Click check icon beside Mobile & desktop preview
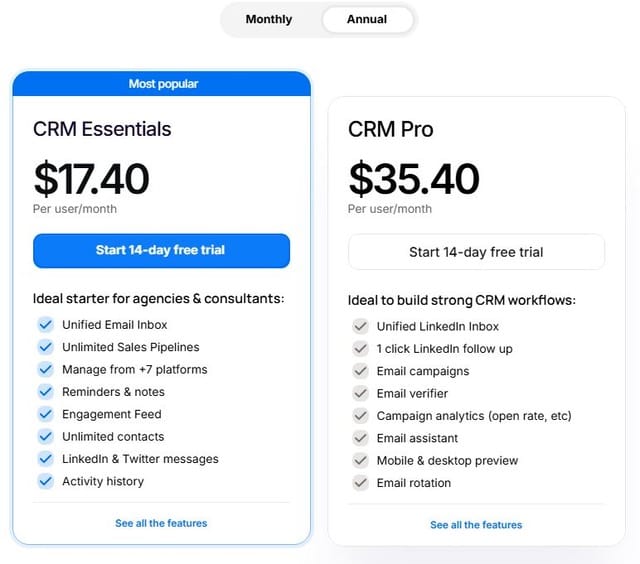640x564 pixels. point(361,460)
